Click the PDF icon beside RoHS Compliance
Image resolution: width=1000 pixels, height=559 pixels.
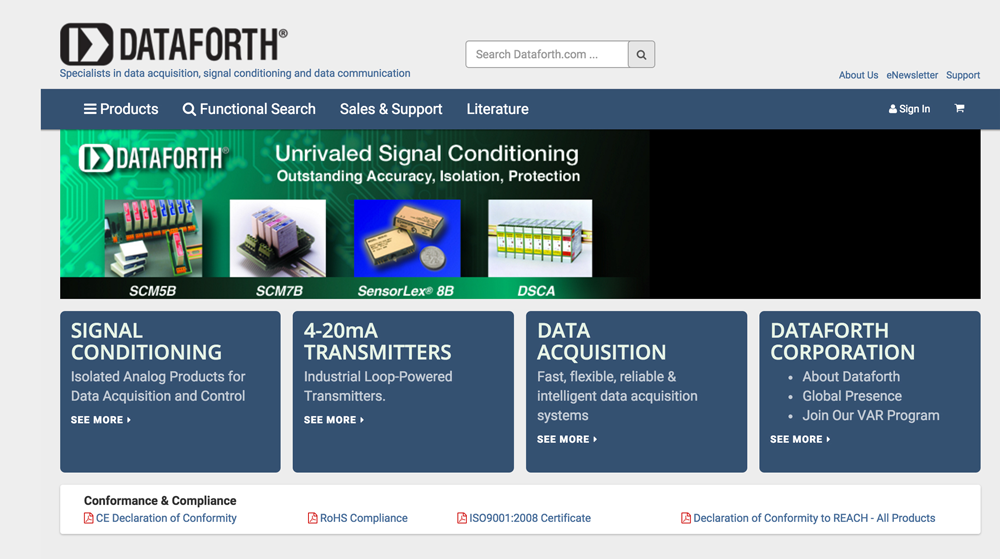click(x=312, y=518)
